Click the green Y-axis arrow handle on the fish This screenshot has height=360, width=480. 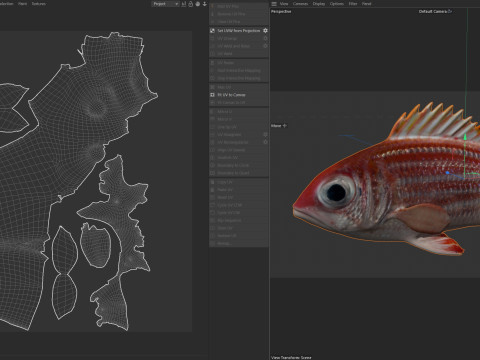click(x=465, y=136)
